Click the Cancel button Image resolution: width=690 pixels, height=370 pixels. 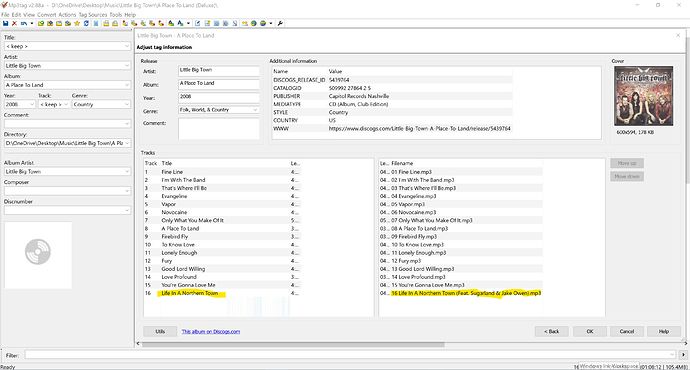click(627, 331)
